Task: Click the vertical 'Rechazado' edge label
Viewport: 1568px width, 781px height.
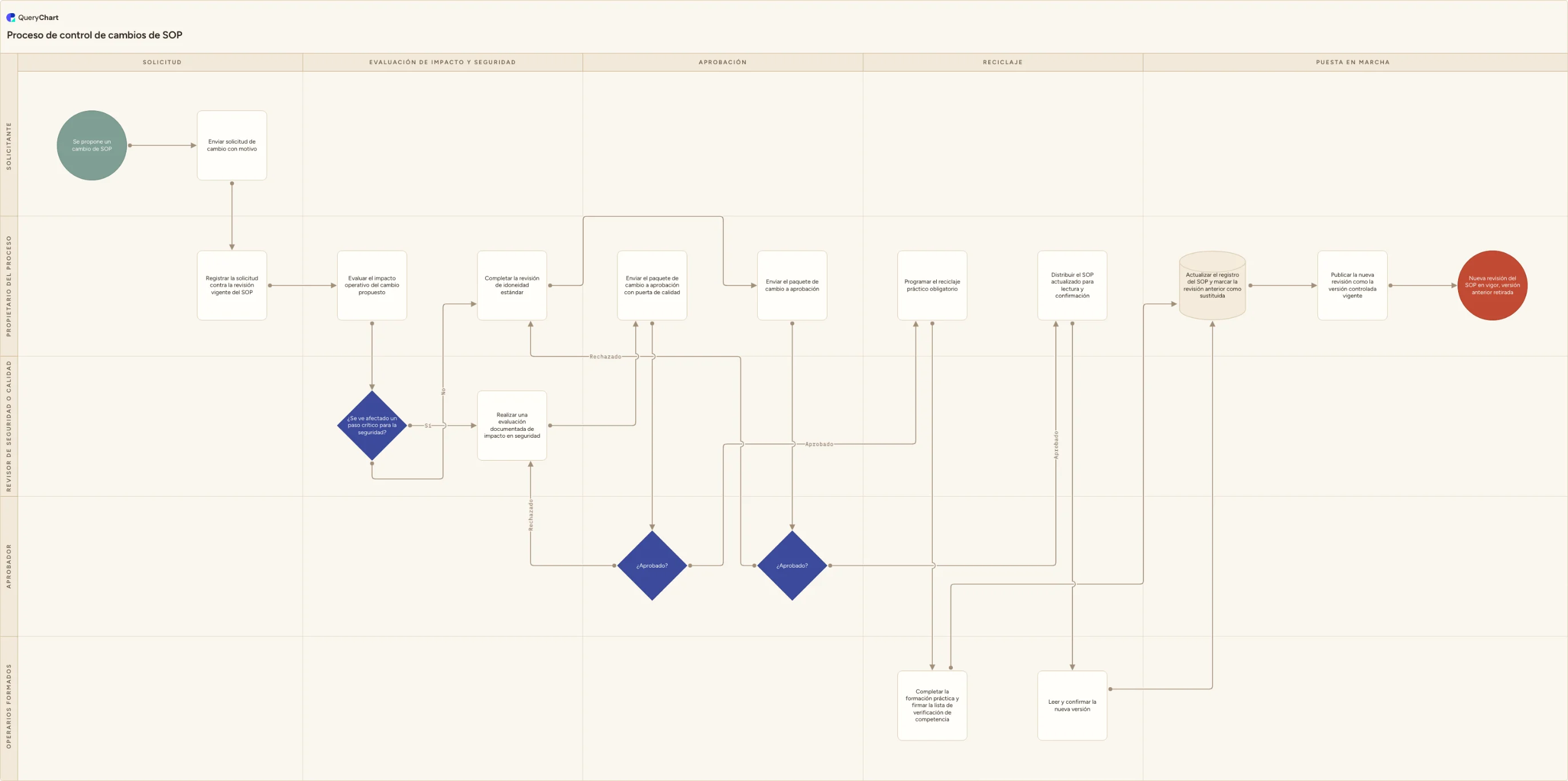Action: click(531, 515)
